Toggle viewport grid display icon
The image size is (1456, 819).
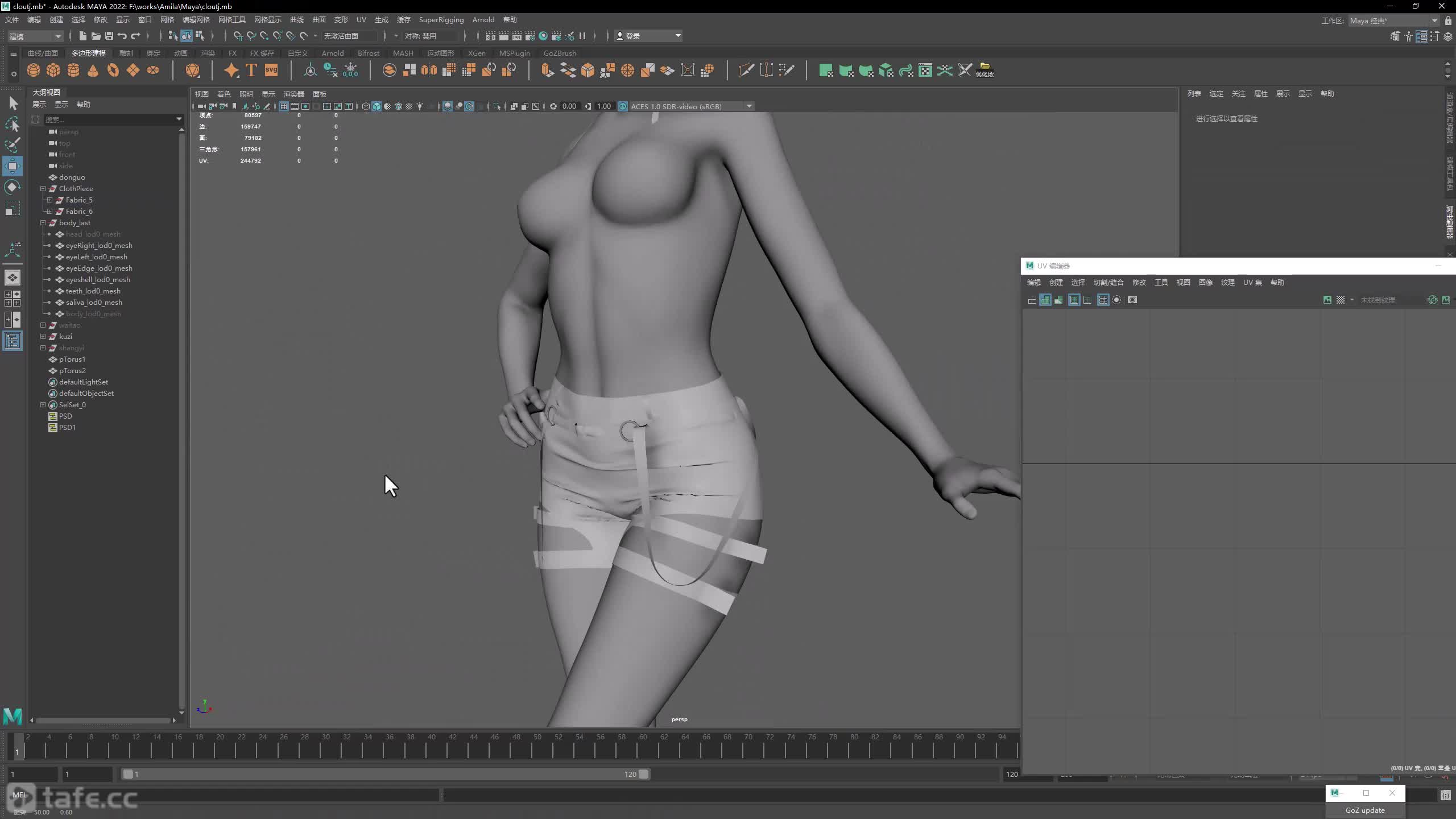[283, 106]
